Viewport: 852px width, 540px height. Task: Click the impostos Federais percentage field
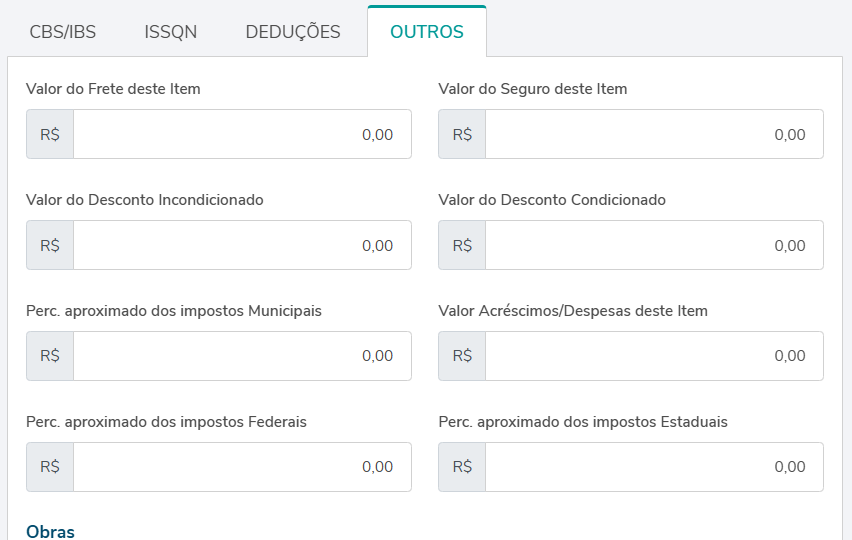point(242,468)
